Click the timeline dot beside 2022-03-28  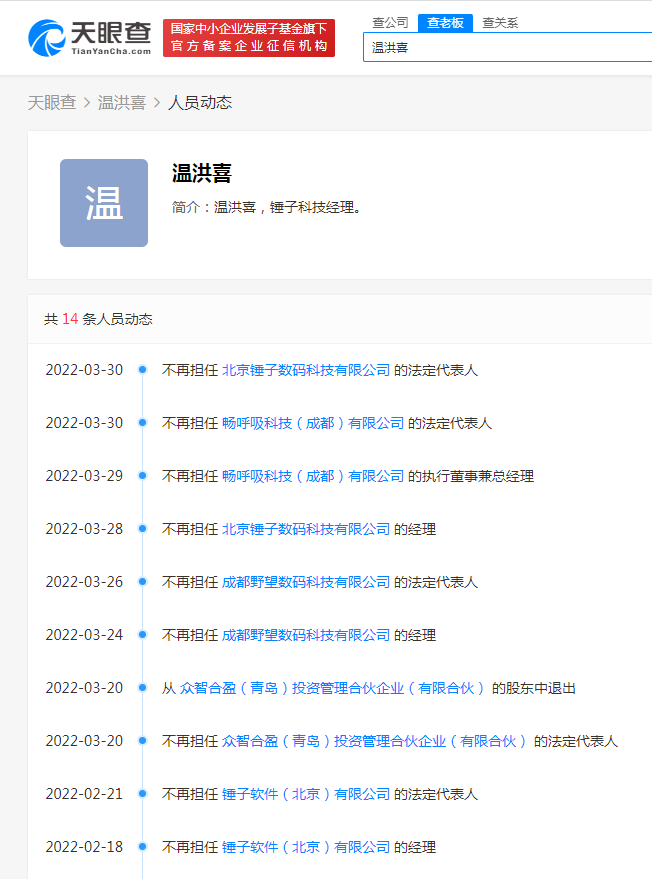(x=142, y=528)
